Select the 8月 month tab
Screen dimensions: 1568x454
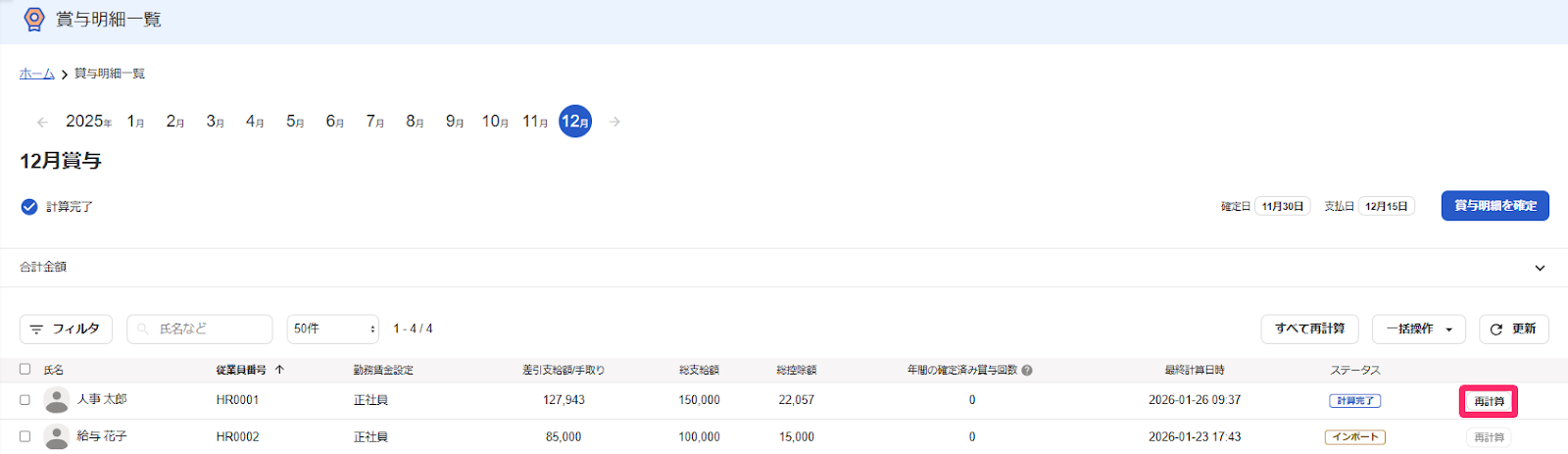(415, 122)
